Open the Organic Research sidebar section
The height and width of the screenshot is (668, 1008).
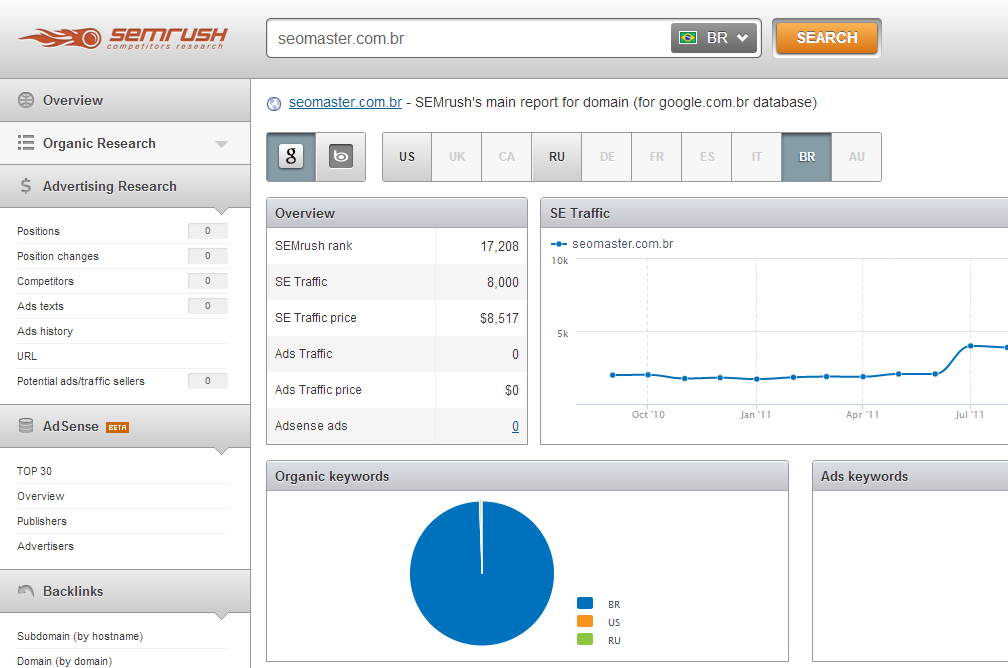coord(125,143)
